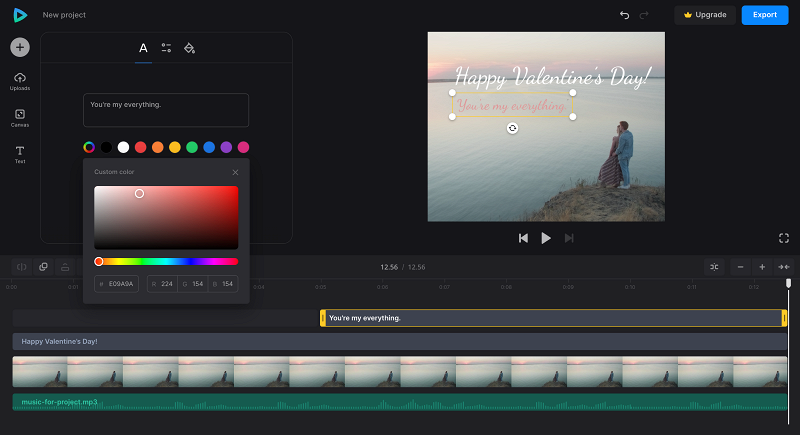Viewport: 800px width, 435px height.
Task: Zoom out the timeline
Action: tap(740, 267)
